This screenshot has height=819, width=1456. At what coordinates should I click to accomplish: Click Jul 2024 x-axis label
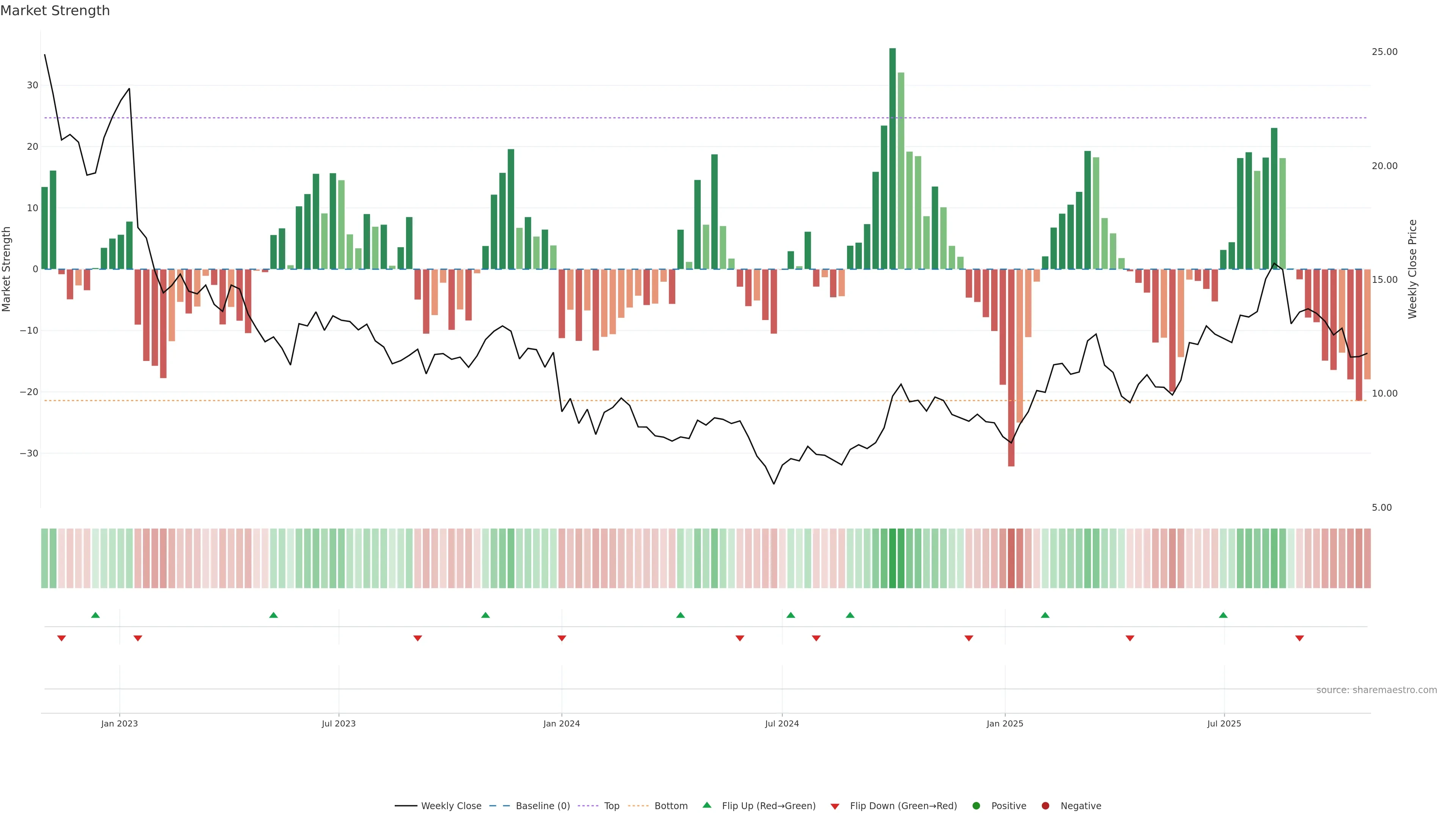[782, 723]
